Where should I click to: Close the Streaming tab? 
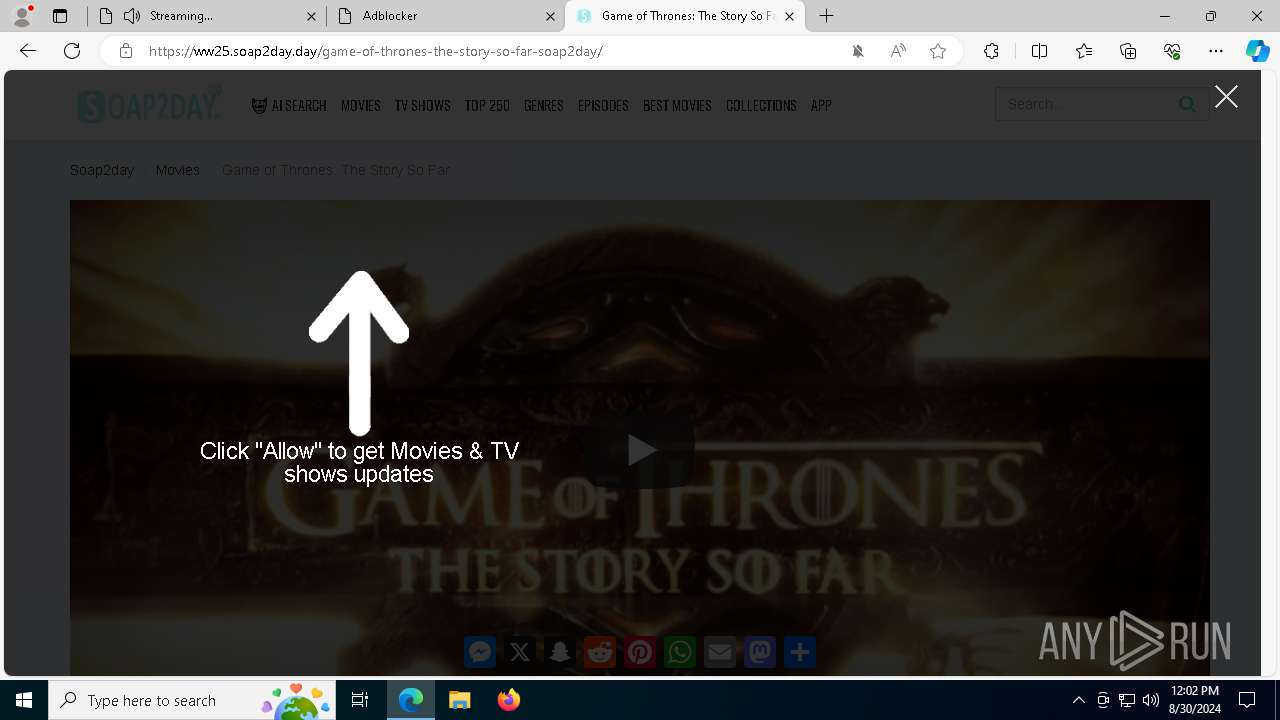tap(311, 16)
